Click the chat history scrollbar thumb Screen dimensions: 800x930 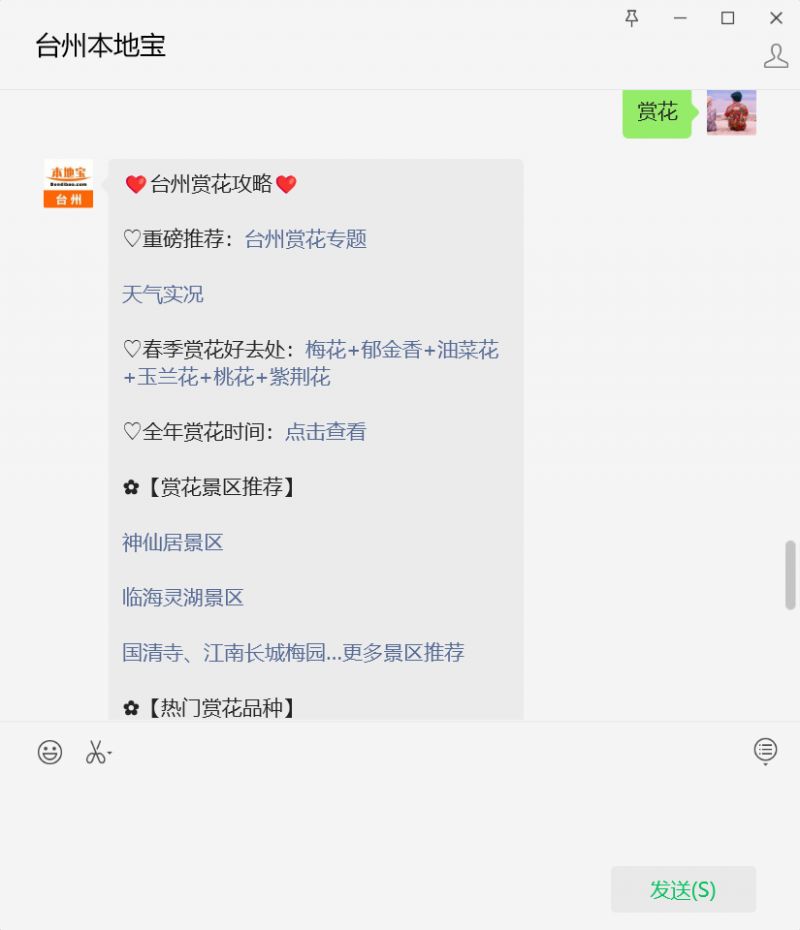(x=790, y=575)
